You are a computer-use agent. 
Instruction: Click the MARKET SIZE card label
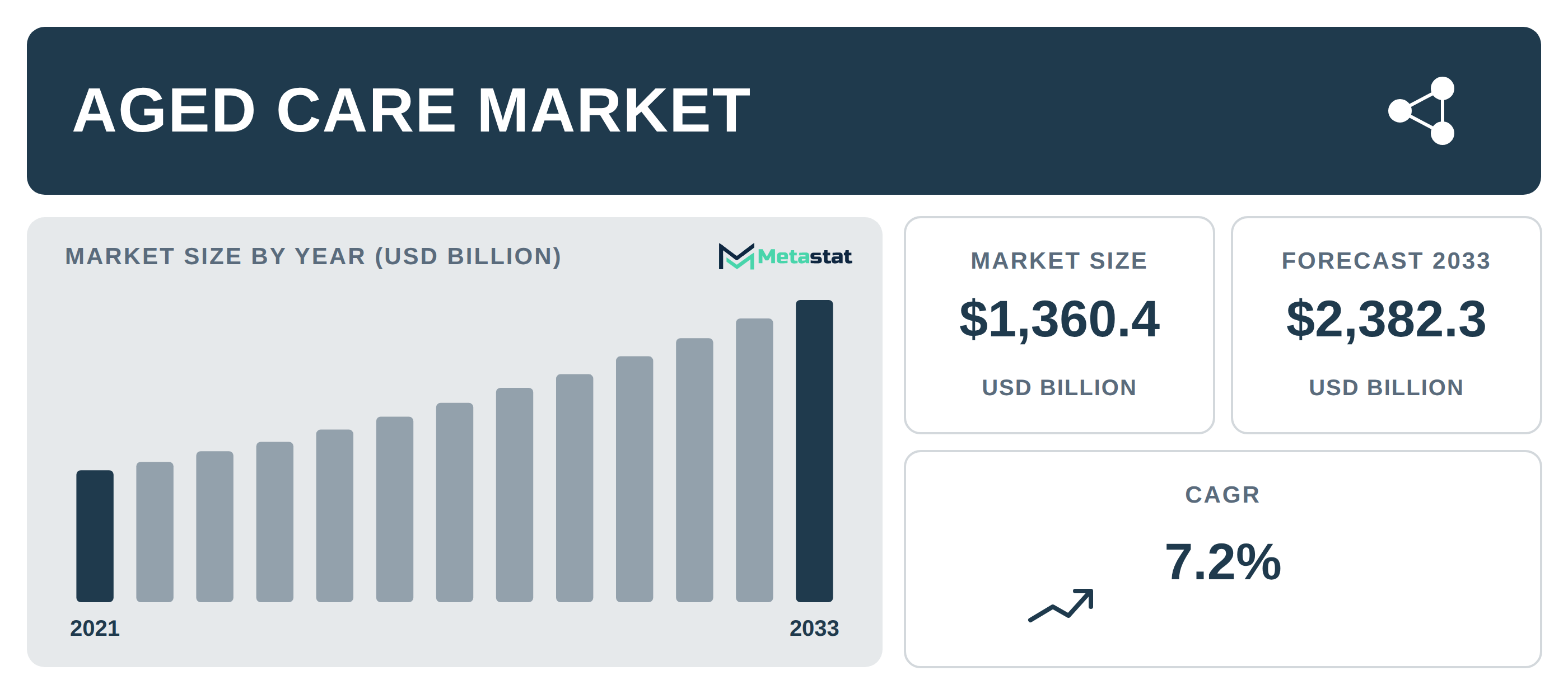click(1059, 261)
